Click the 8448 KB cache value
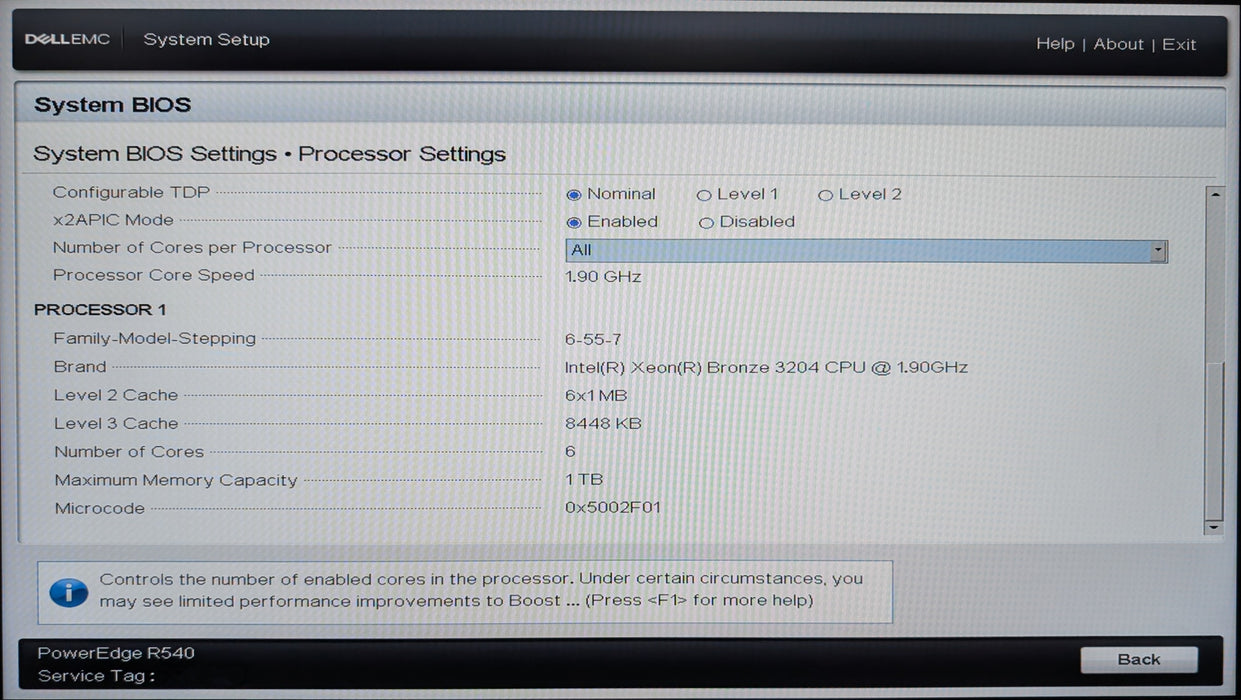 pos(603,424)
